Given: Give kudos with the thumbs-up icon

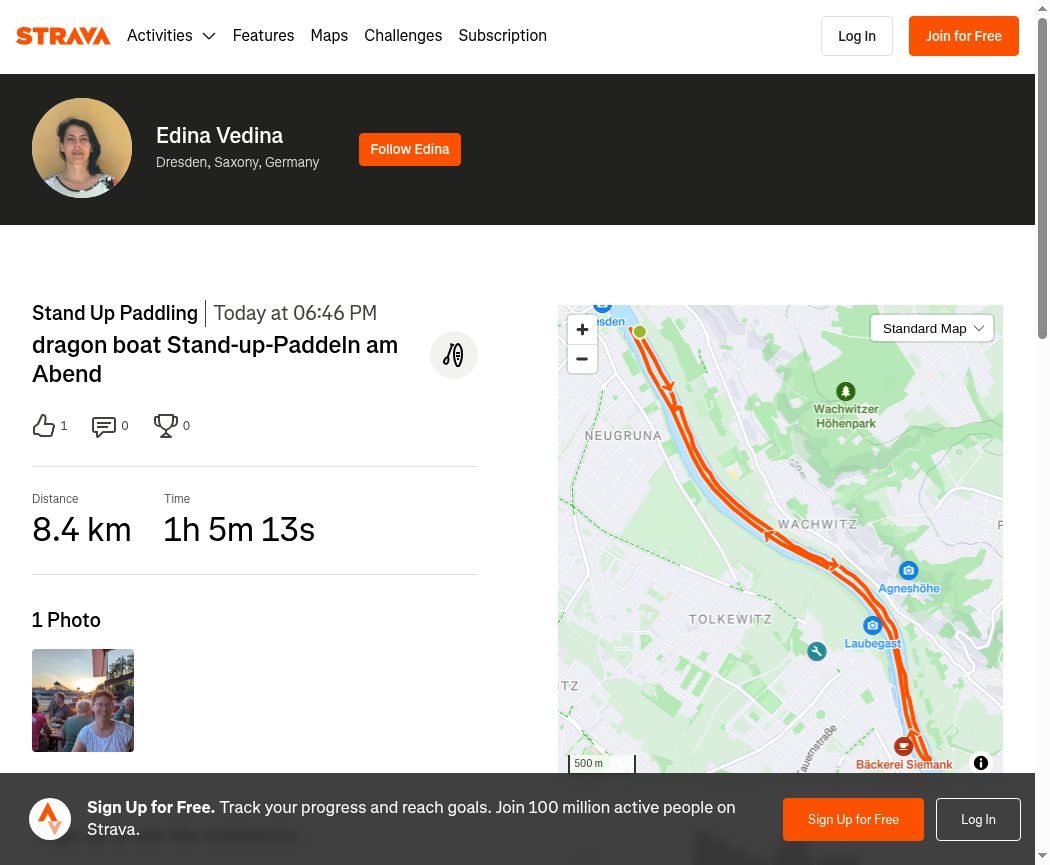Looking at the screenshot, I should click(44, 426).
